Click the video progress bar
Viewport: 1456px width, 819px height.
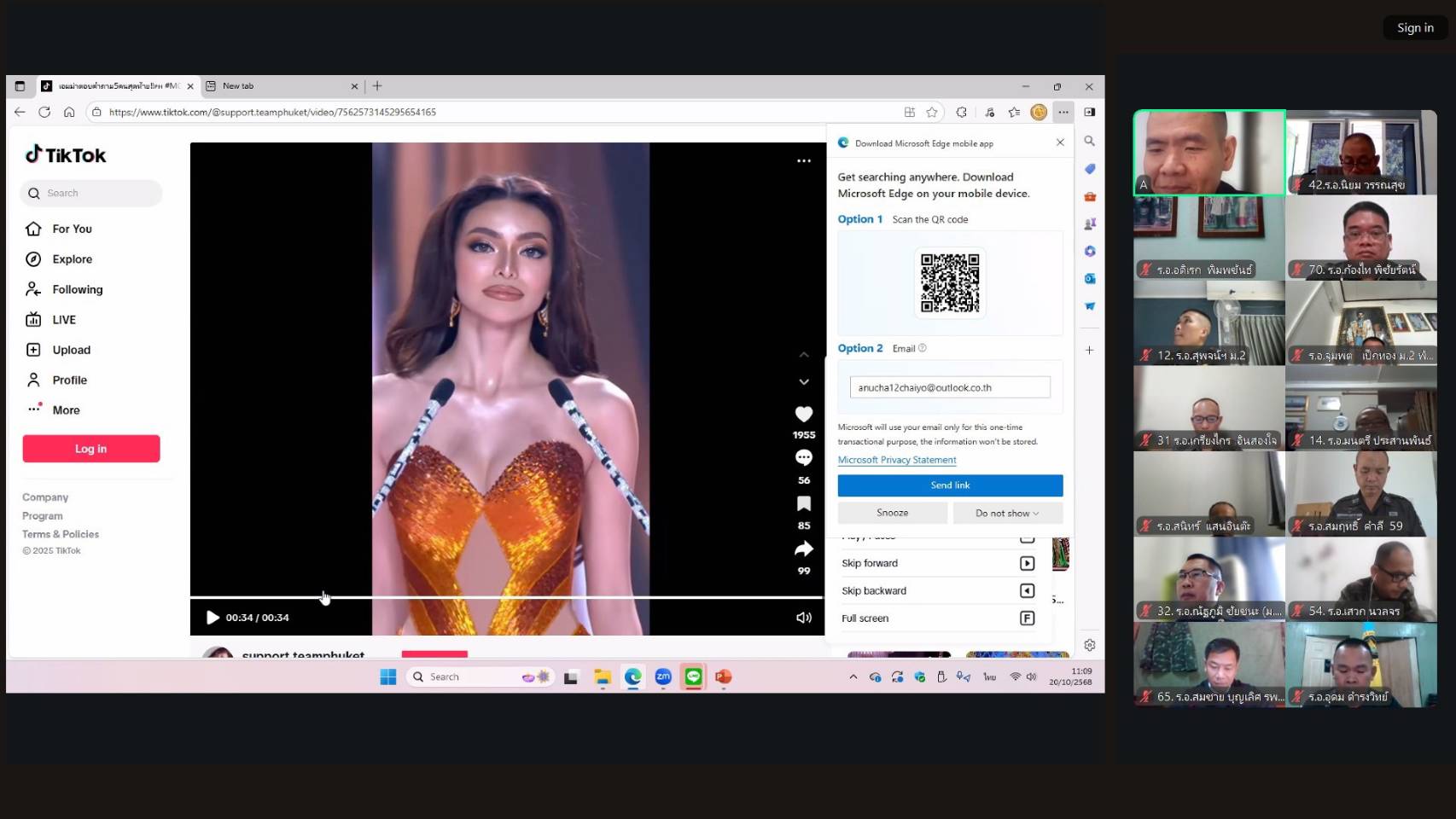[506, 597]
